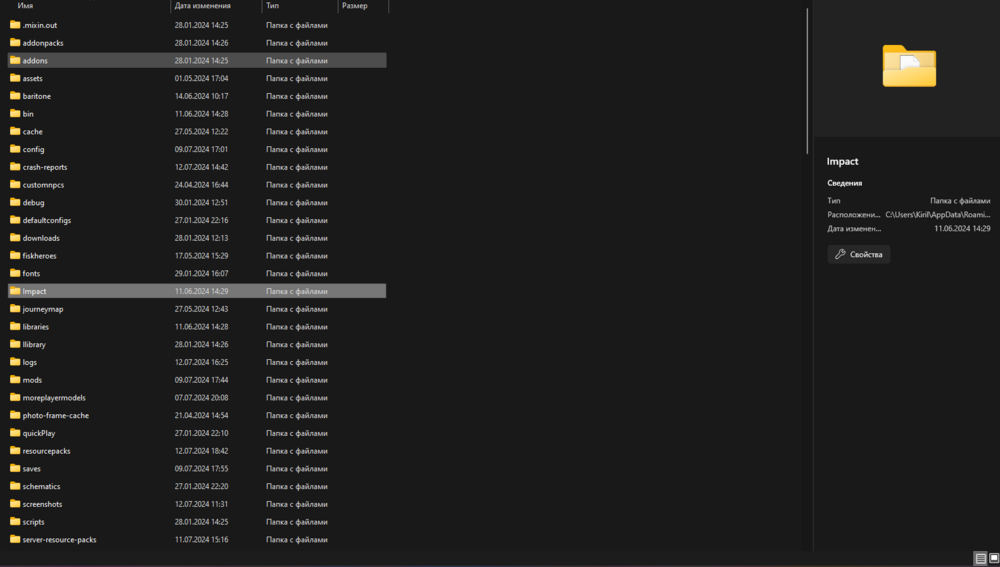Click the fiskheroes folder icon

coord(15,255)
